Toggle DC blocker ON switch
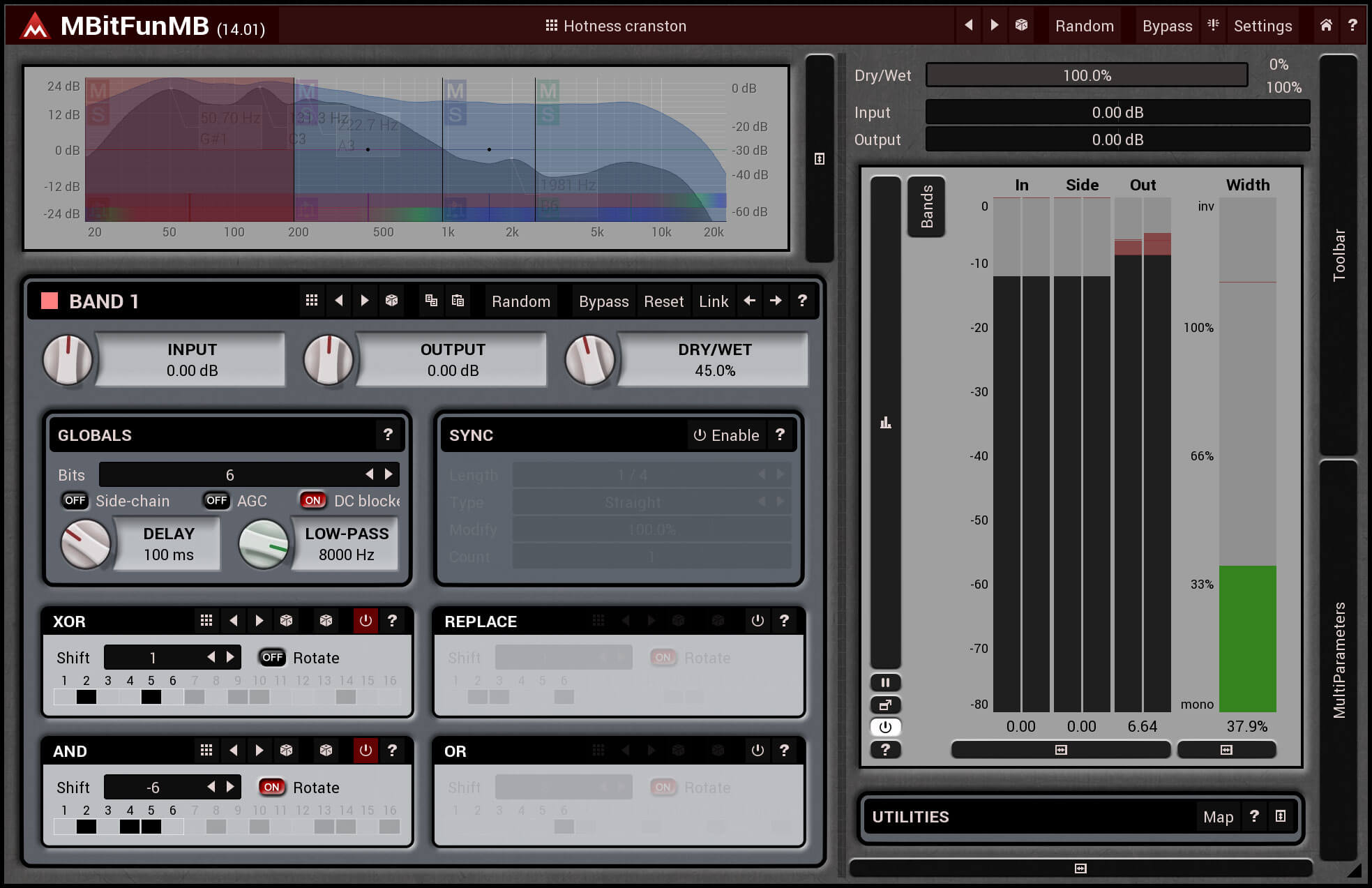 pyautogui.click(x=313, y=500)
